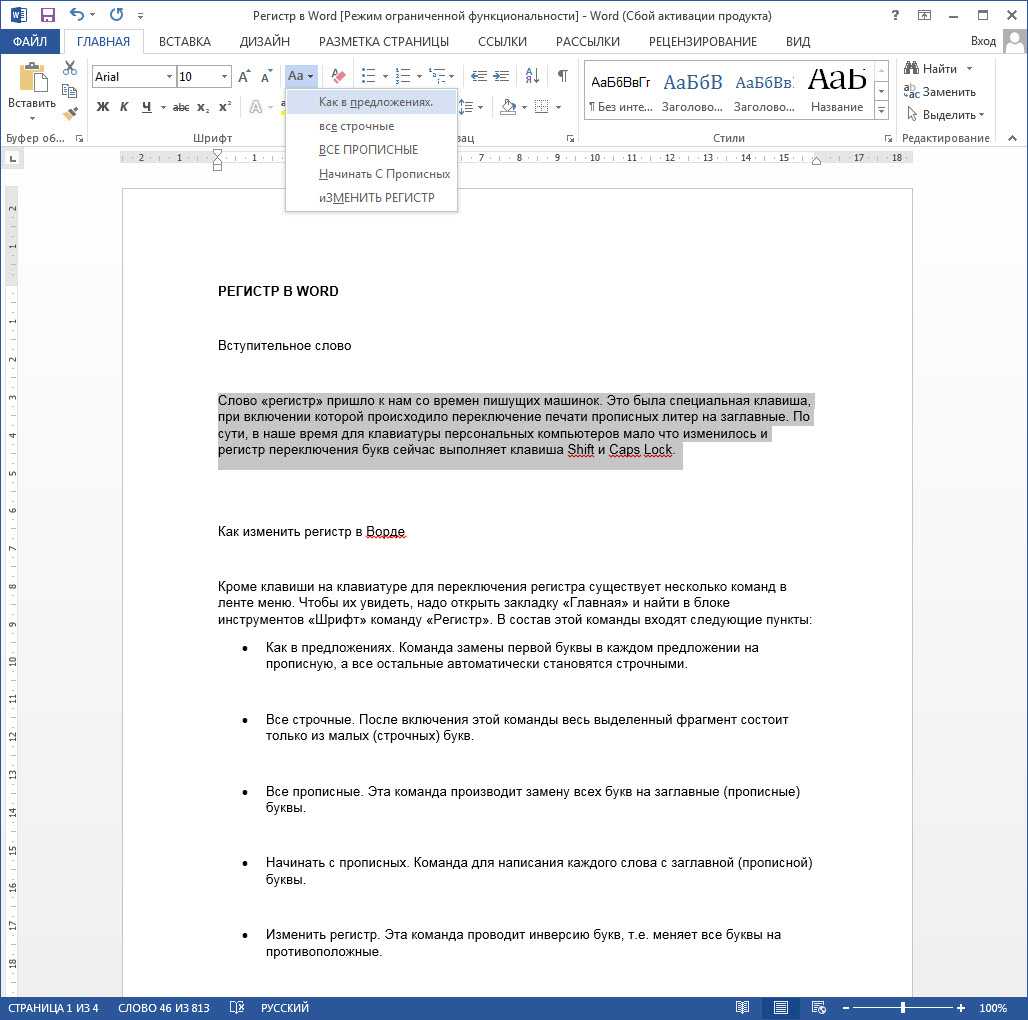This screenshot has width=1028, height=1020.
Task: Toggle bold formatting with the Ж button
Action: 103,107
